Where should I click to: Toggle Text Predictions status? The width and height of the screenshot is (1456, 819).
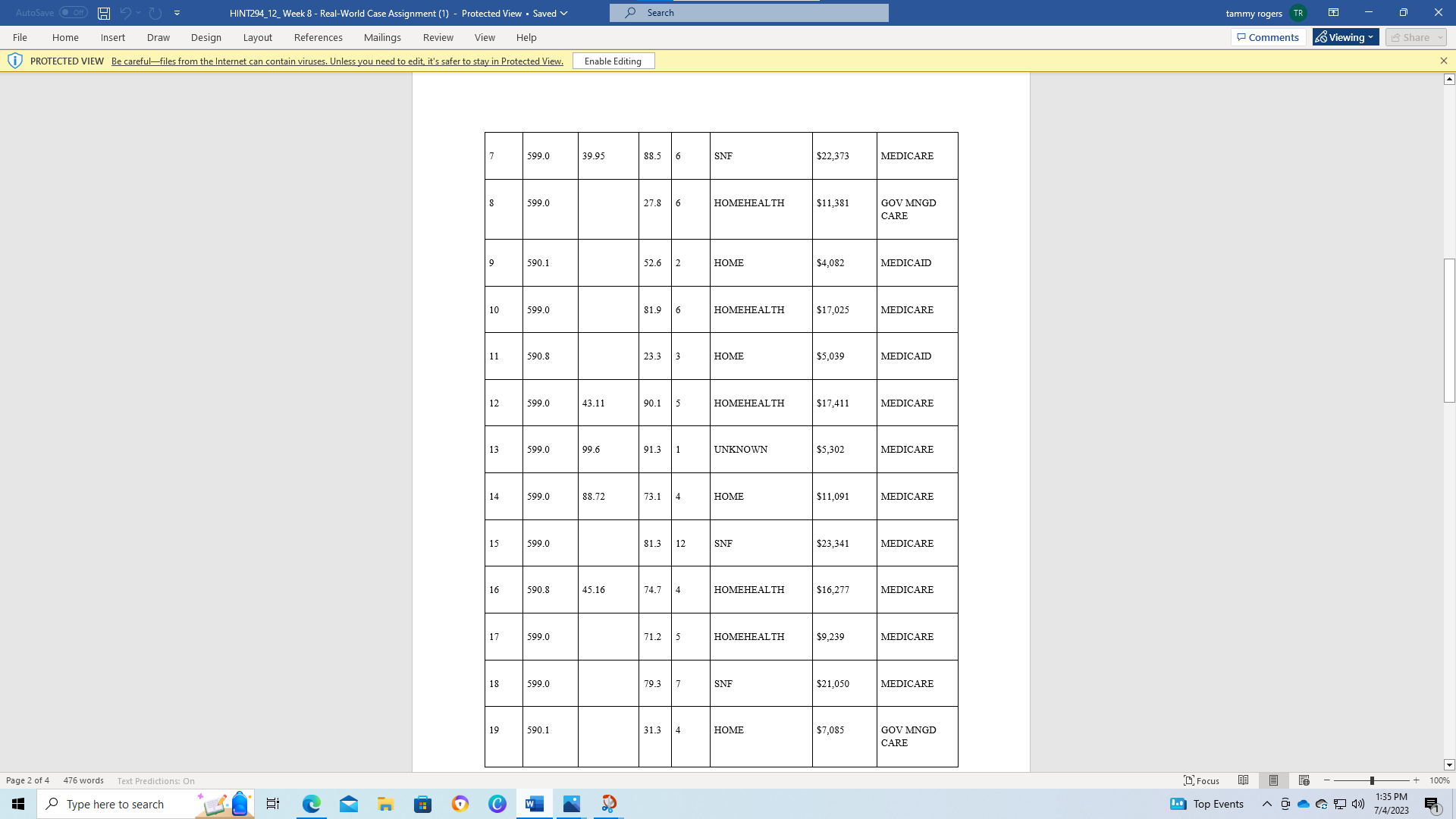point(155,780)
